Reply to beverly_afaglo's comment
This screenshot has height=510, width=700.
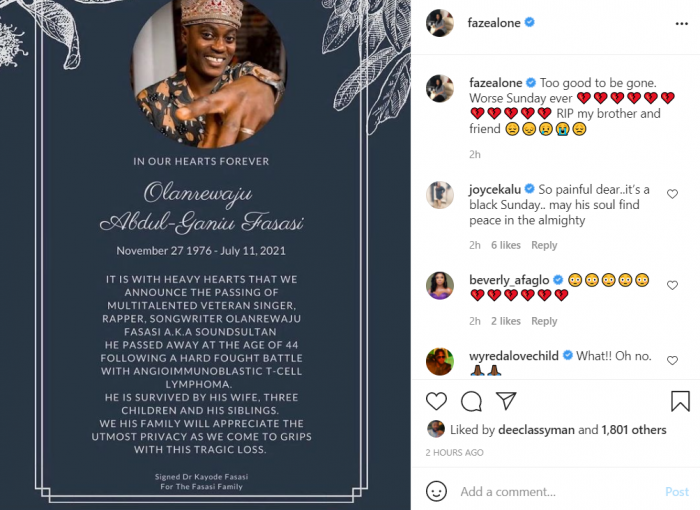point(544,321)
